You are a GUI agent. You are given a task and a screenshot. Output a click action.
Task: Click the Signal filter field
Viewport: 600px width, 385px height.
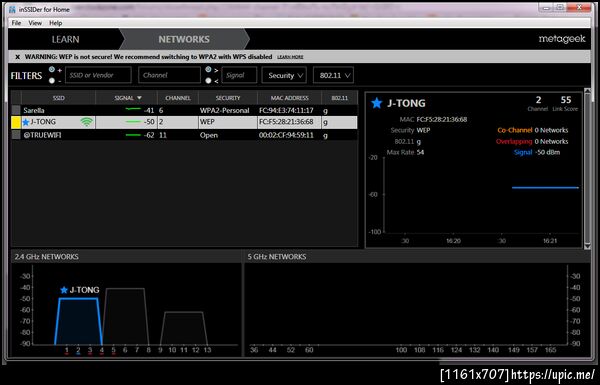pyautogui.click(x=239, y=75)
